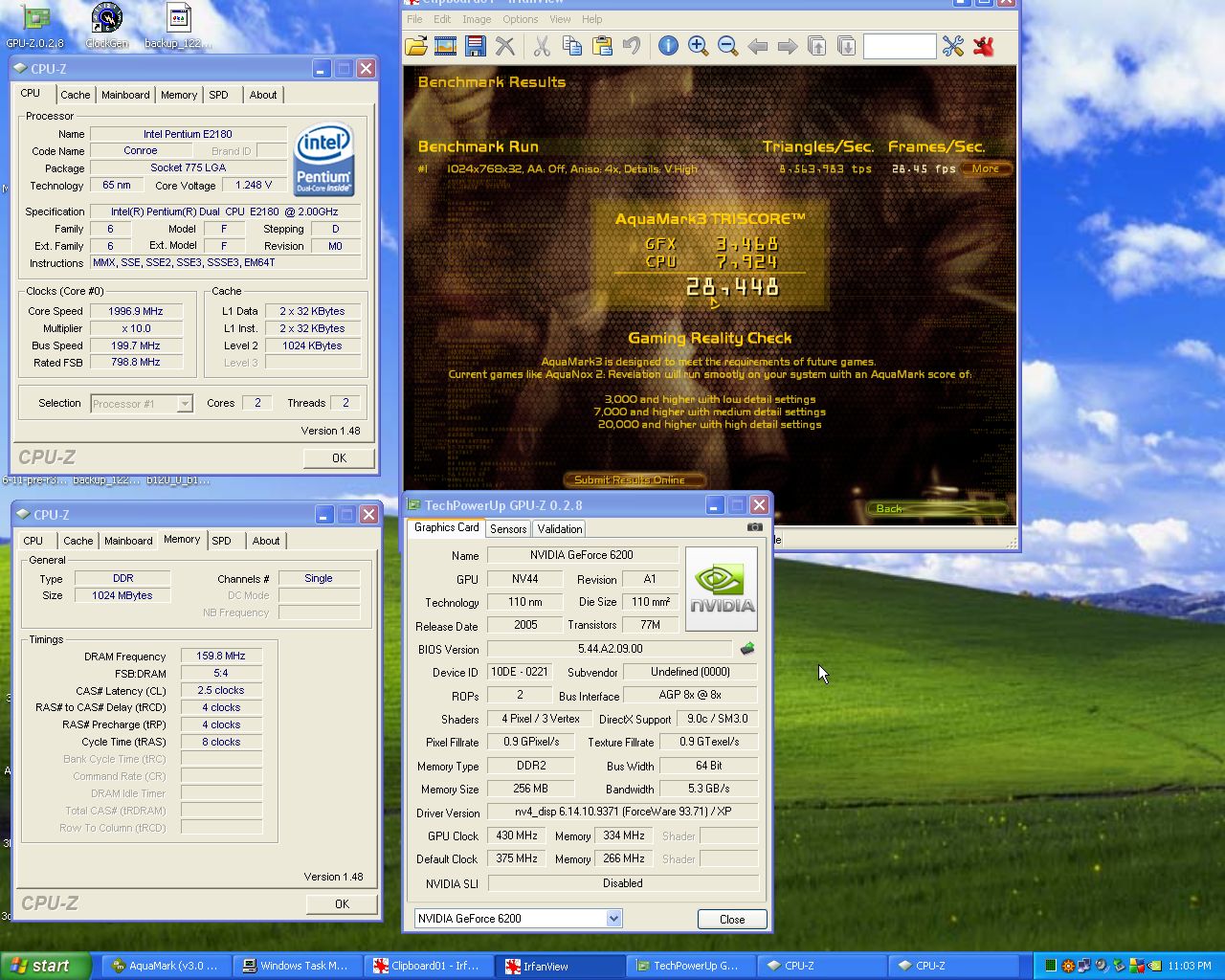Image resolution: width=1225 pixels, height=980 pixels.
Task: Click the Clipboard01 - IrfanView taskbar button
Action: pos(429,966)
